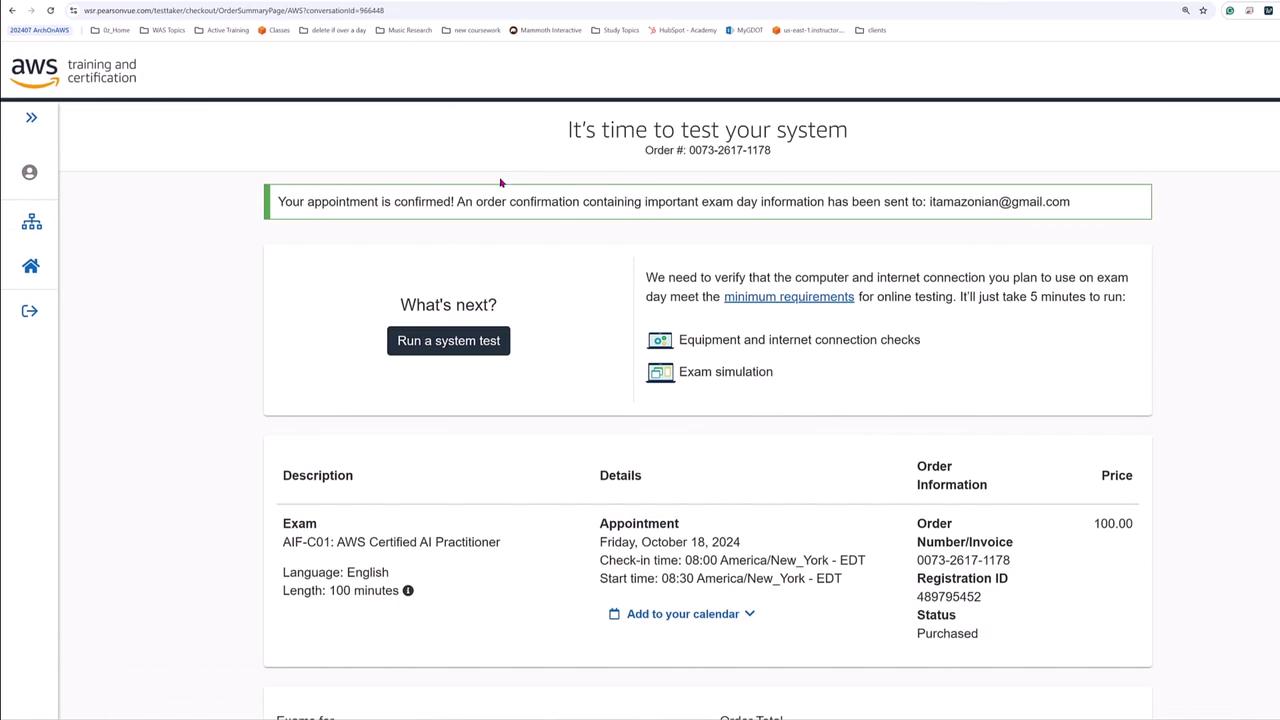Click 'Equipment and internet connection checks' text
The image size is (1280, 720).
click(799, 340)
